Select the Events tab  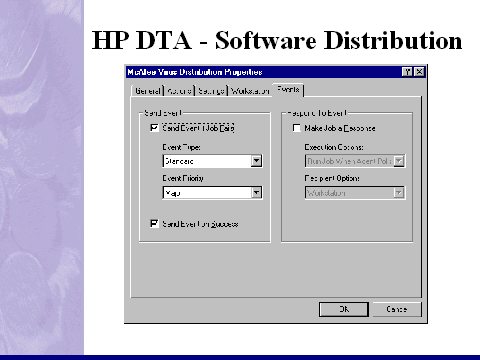pos(288,90)
